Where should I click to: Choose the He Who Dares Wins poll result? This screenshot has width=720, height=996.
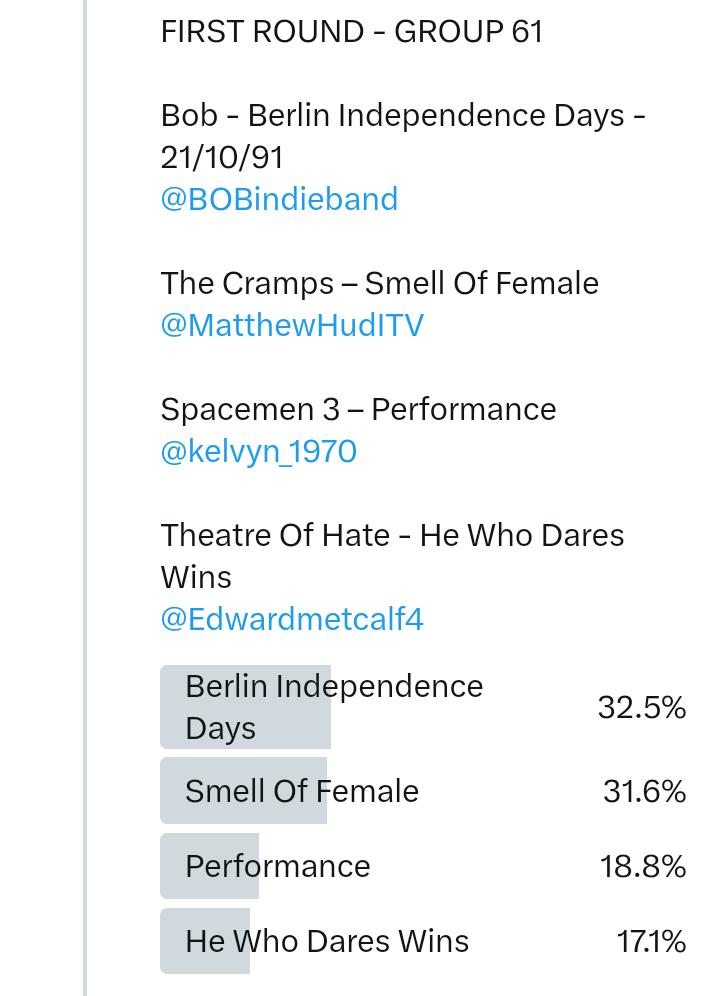[327, 941]
